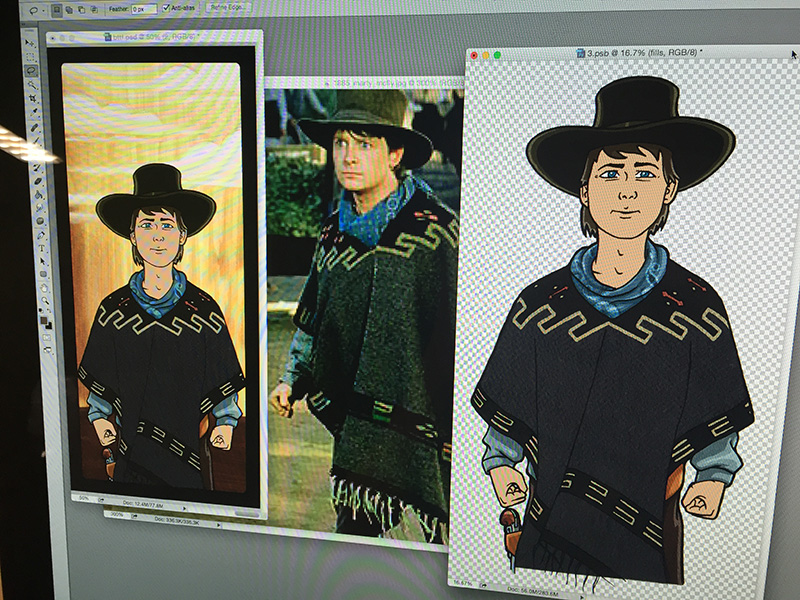Select the Lasso tool in the toolbox
The image size is (800, 600).
31,71
